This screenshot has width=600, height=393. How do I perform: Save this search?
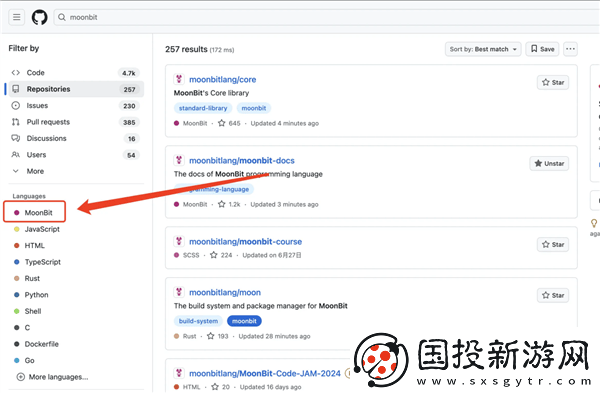click(x=542, y=49)
